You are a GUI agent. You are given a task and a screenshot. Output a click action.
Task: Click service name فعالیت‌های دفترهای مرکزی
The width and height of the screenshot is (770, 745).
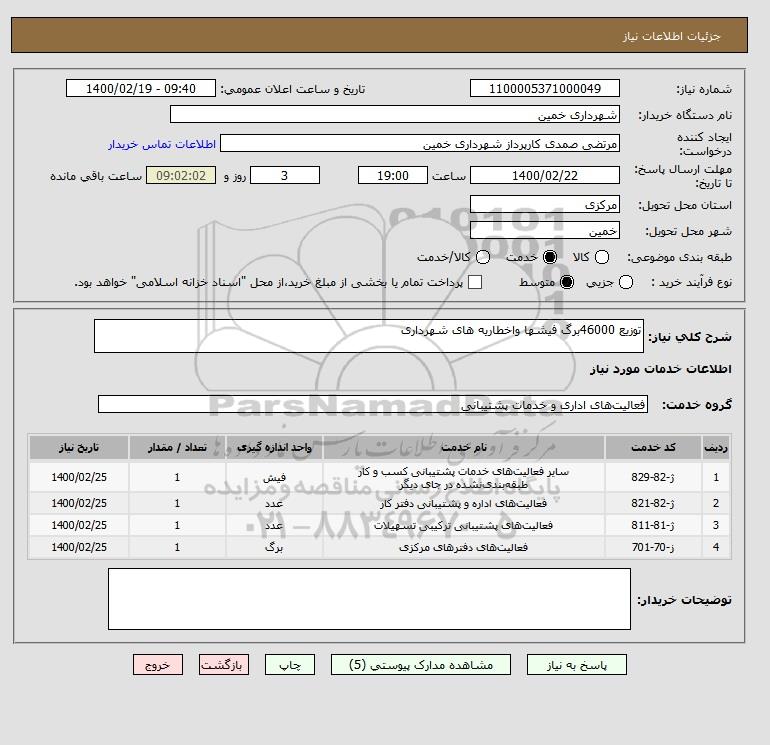(464, 547)
